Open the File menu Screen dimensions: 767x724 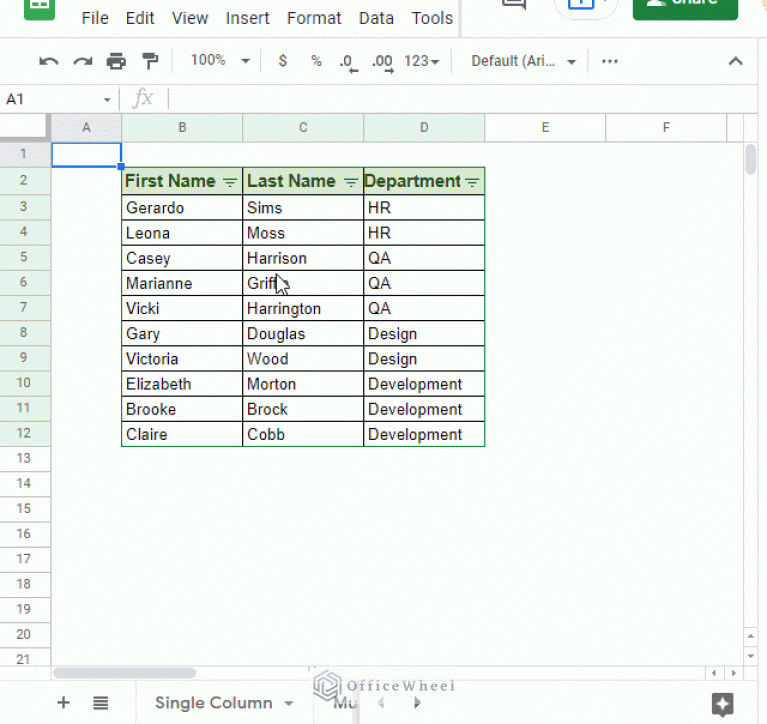[x=95, y=18]
